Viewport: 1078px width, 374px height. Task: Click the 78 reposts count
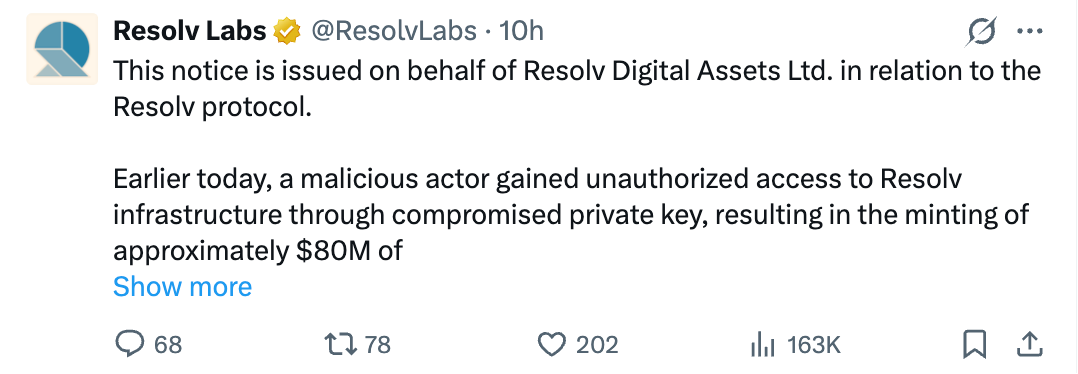pos(377,344)
